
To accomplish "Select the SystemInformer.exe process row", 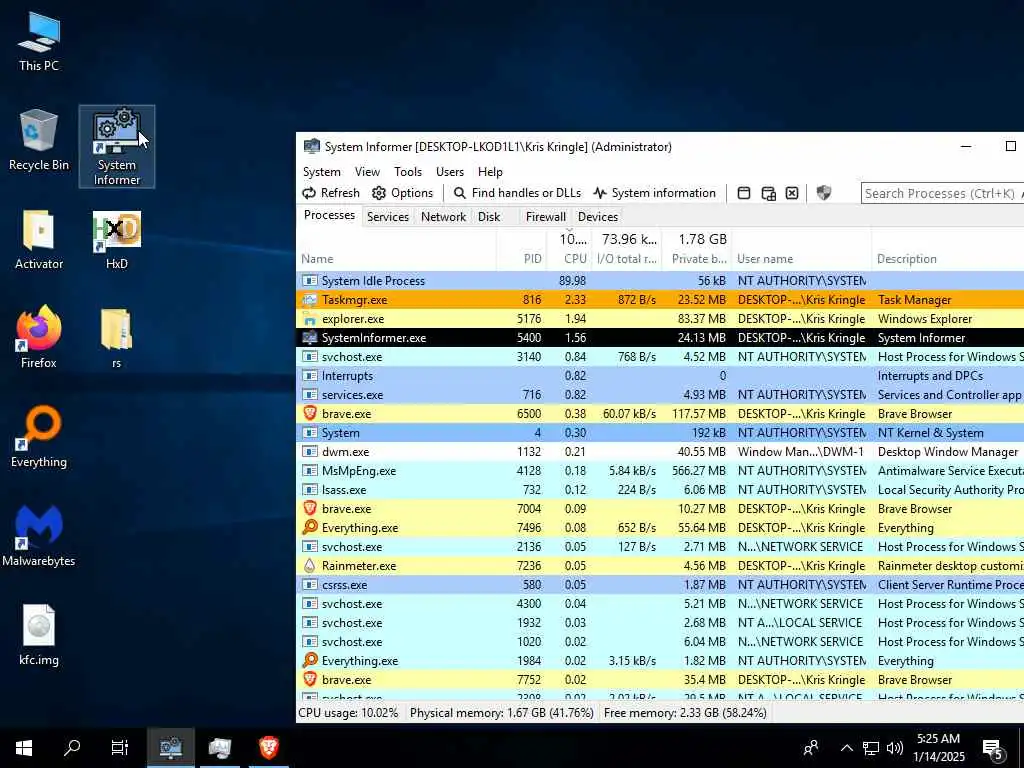I will click(660, 338).
